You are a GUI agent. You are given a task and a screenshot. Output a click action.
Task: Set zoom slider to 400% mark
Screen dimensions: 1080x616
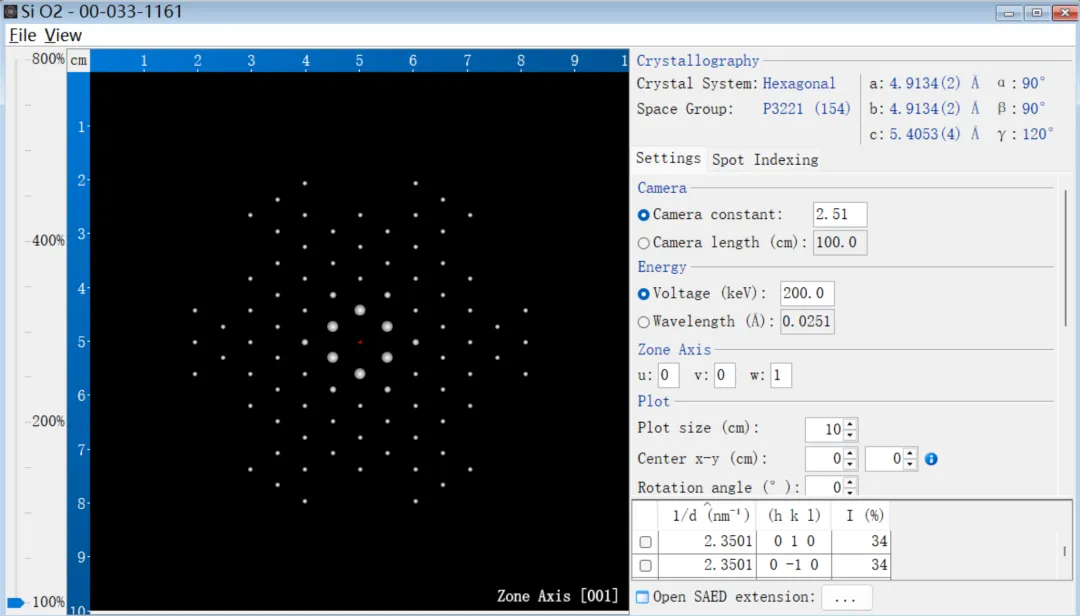(x=28, y=240)
